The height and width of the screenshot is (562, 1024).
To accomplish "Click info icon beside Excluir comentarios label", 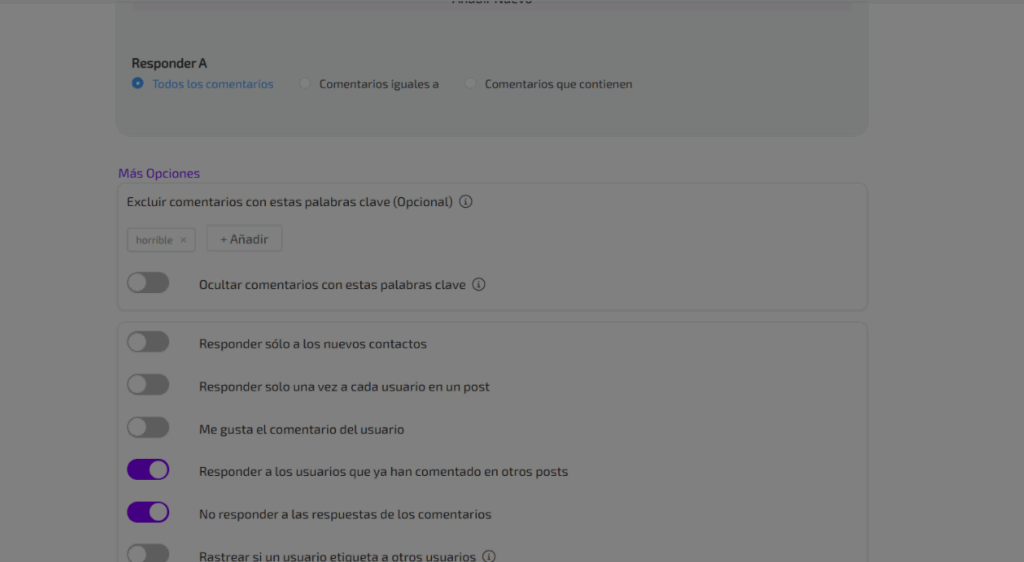I will click(x=466, y=202).
